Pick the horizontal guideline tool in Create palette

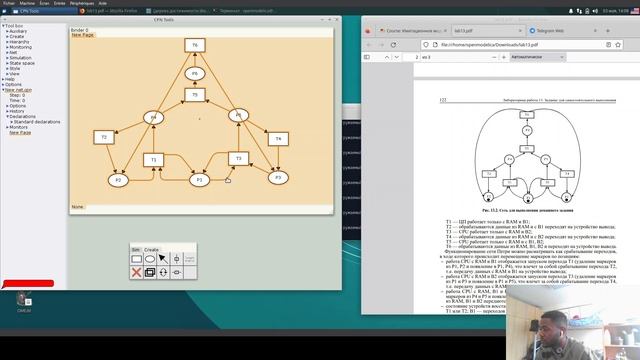click(176, 272)
